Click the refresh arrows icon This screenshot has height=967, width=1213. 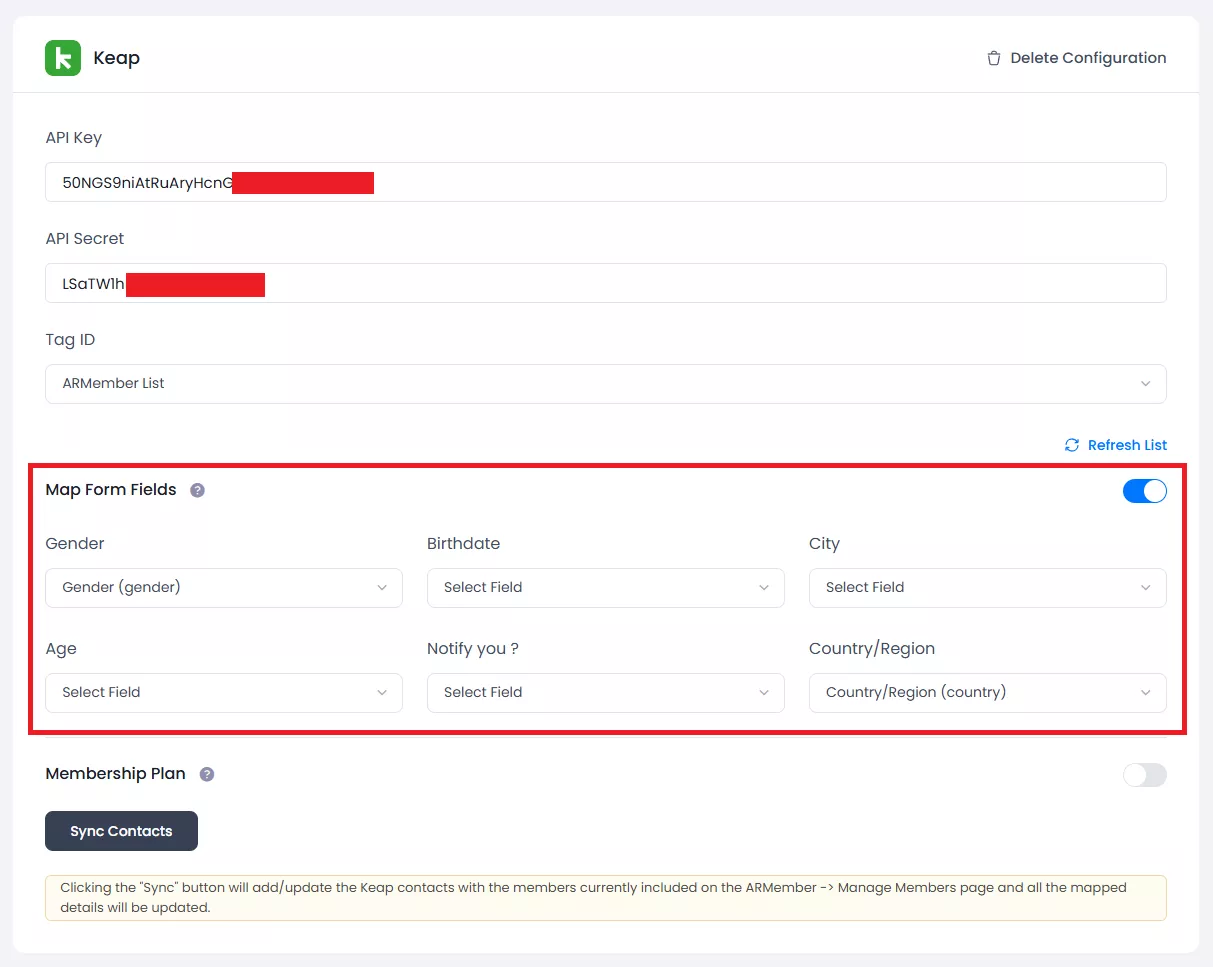coord(1072,445)
